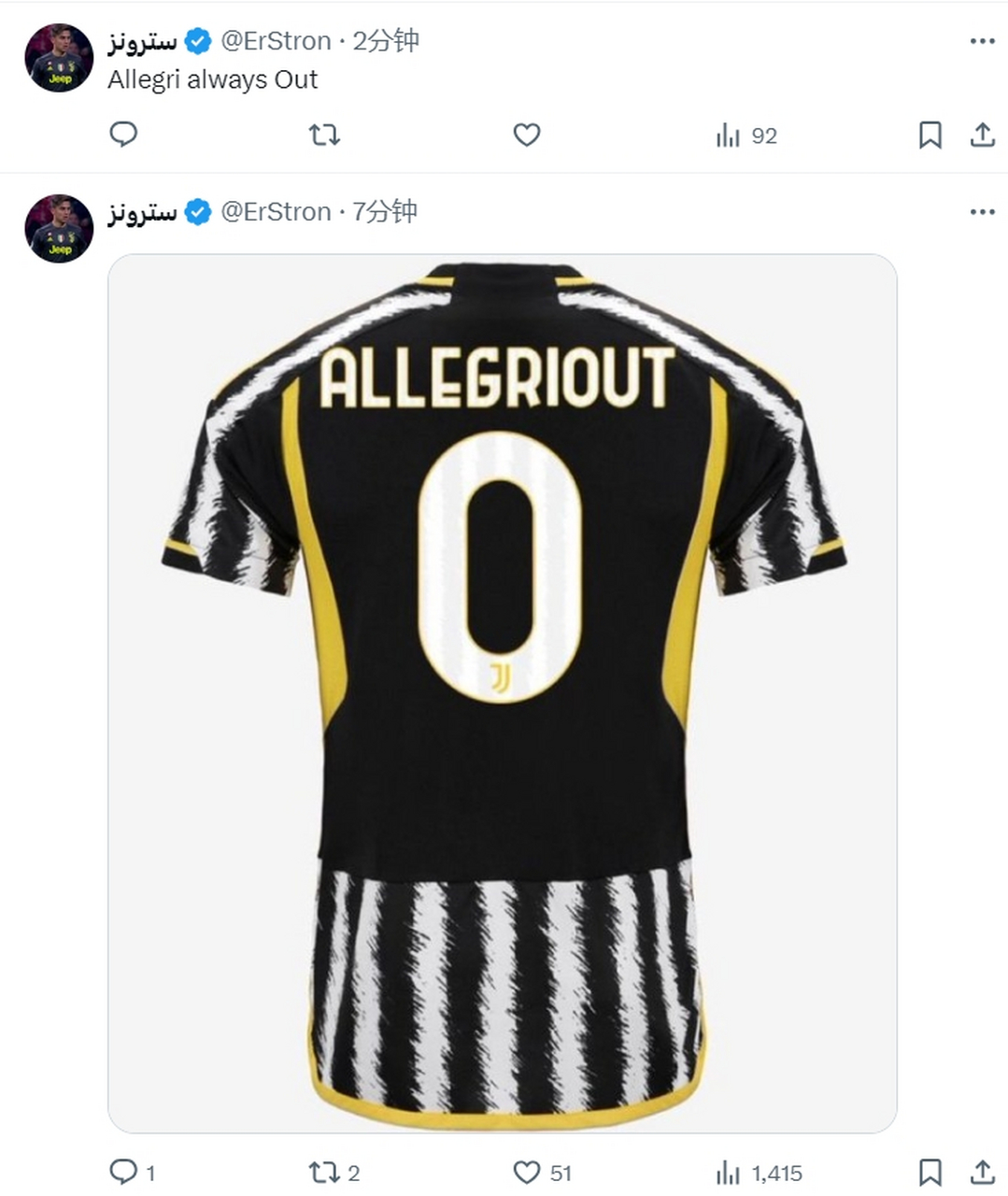The height and width of the screenshot is (1196, 1008).
Task: Like the 'Allegri always Out' tweet
Action: (527, 135)
